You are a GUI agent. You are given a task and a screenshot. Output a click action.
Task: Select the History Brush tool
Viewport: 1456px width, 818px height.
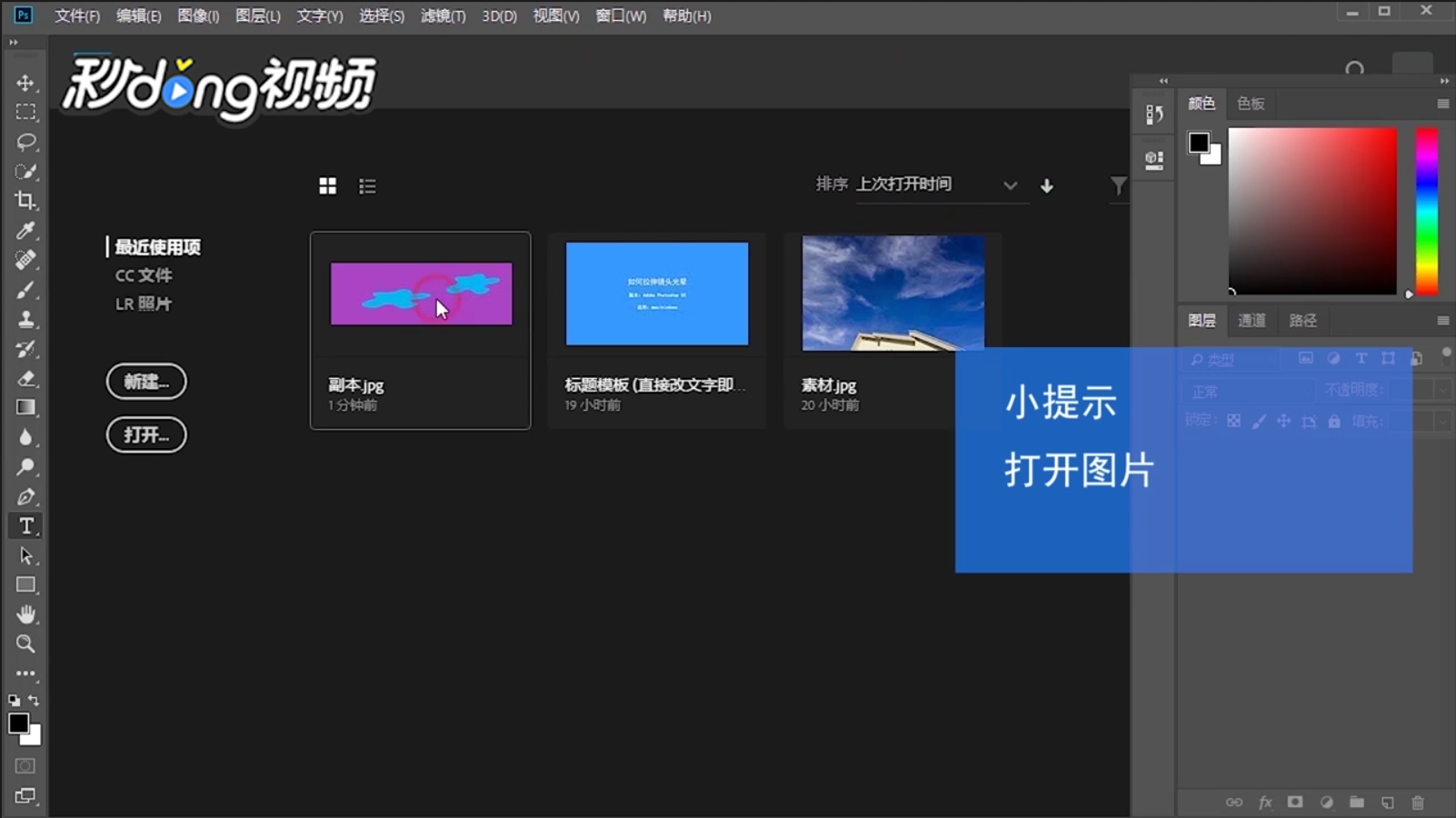click(x=25, y=349)
